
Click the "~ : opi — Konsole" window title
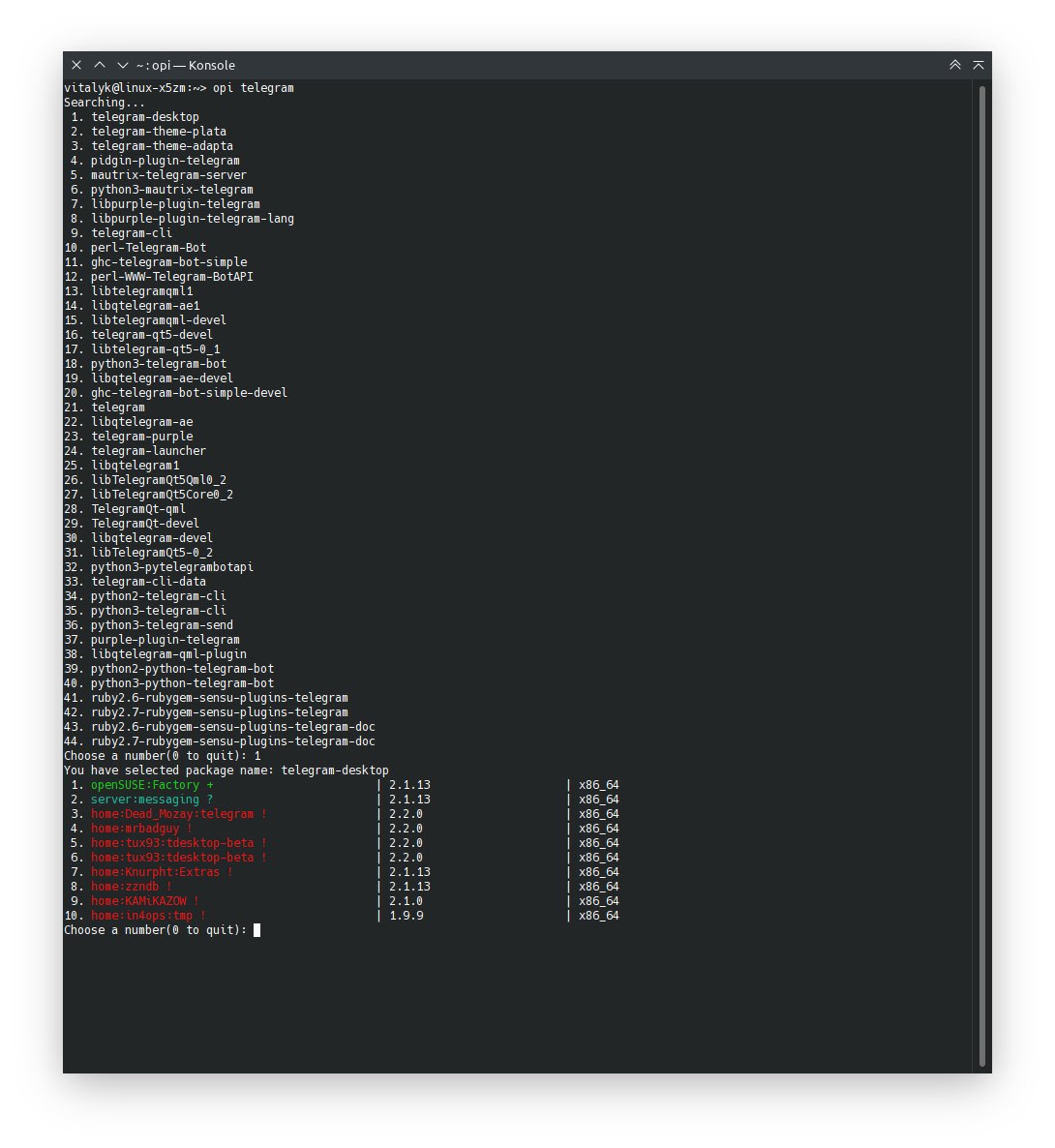[x=185, y=65]
